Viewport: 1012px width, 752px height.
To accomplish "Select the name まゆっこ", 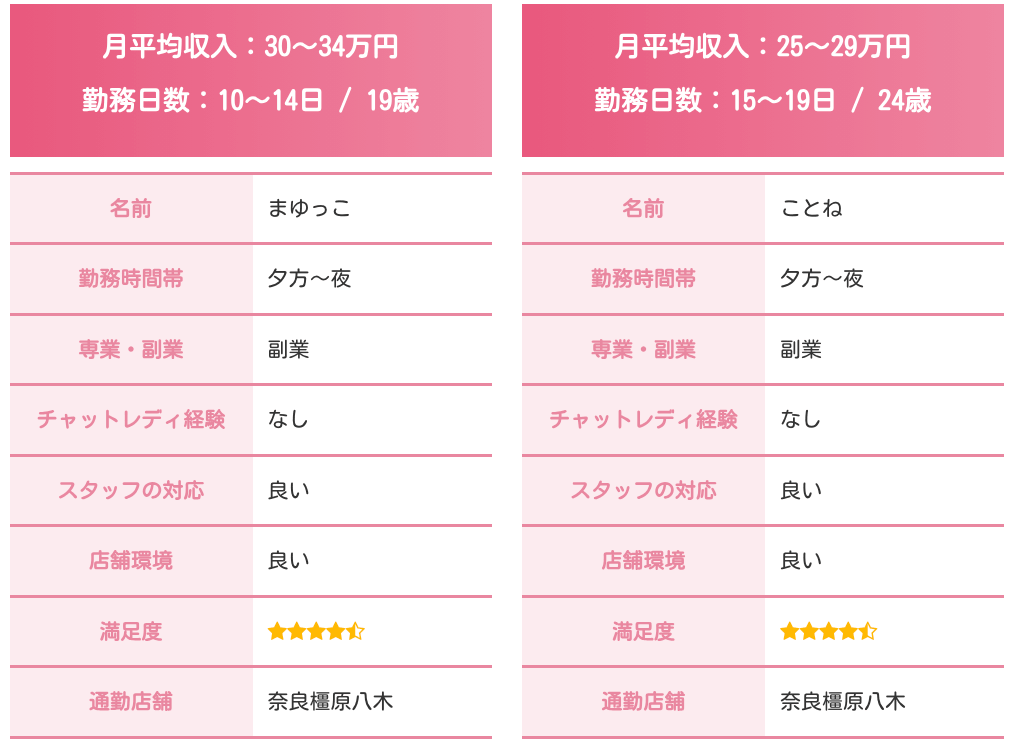I will click(x=309, y=209).
